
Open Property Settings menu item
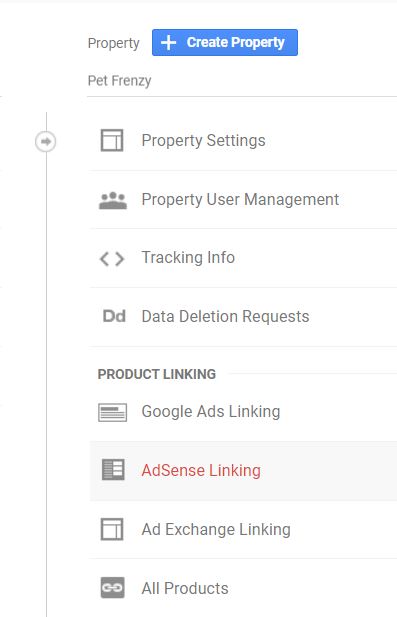(x=243, y=141)
